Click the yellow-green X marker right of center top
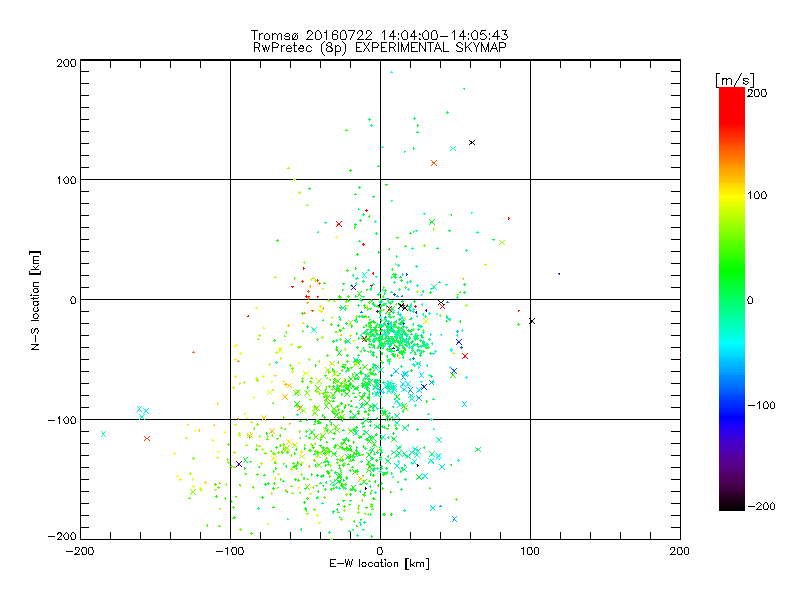Screen dimensions: 800x600 click(x=502, y=242)
